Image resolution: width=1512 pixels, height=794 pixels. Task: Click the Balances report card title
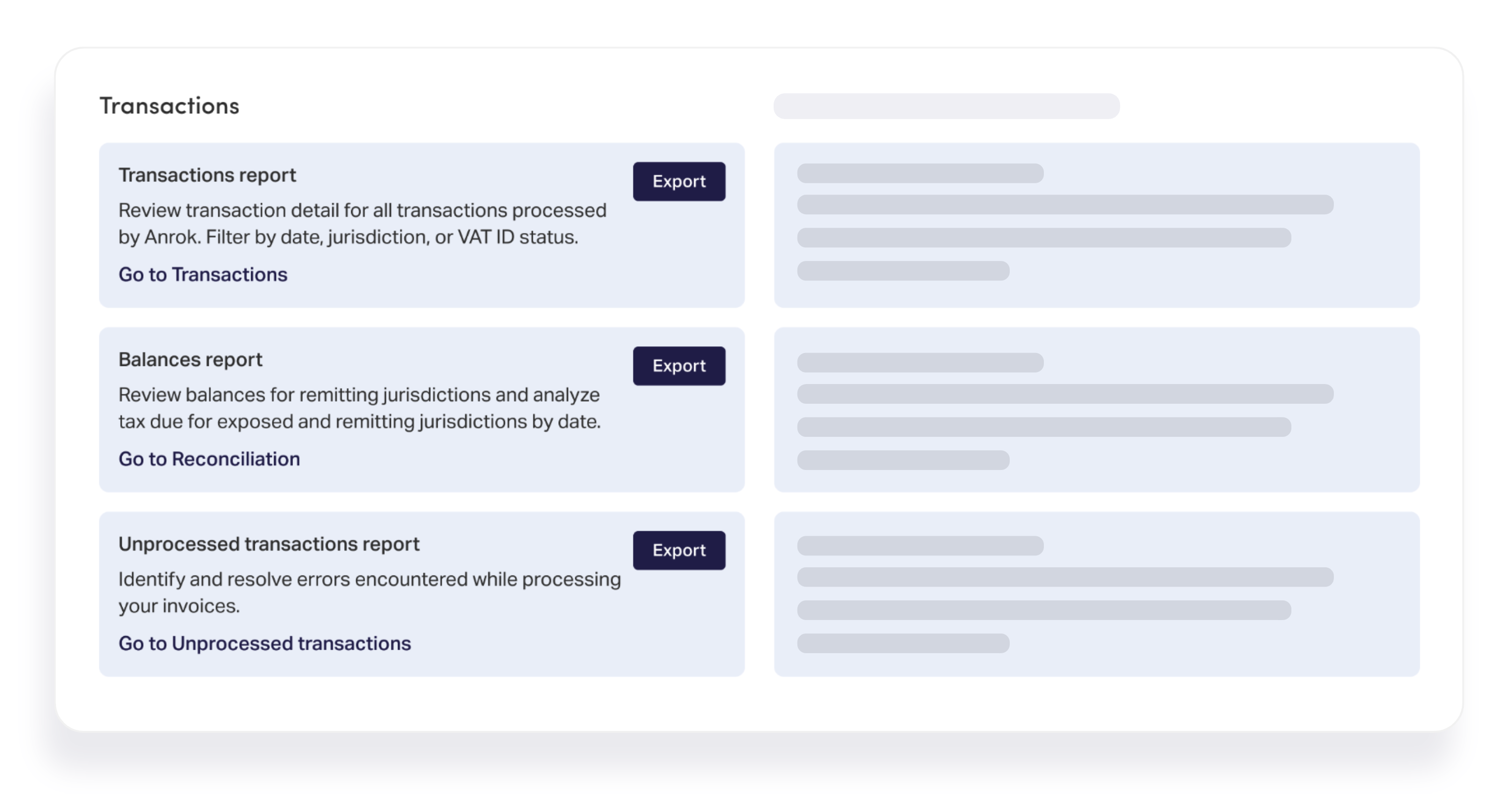click(190, 359)
